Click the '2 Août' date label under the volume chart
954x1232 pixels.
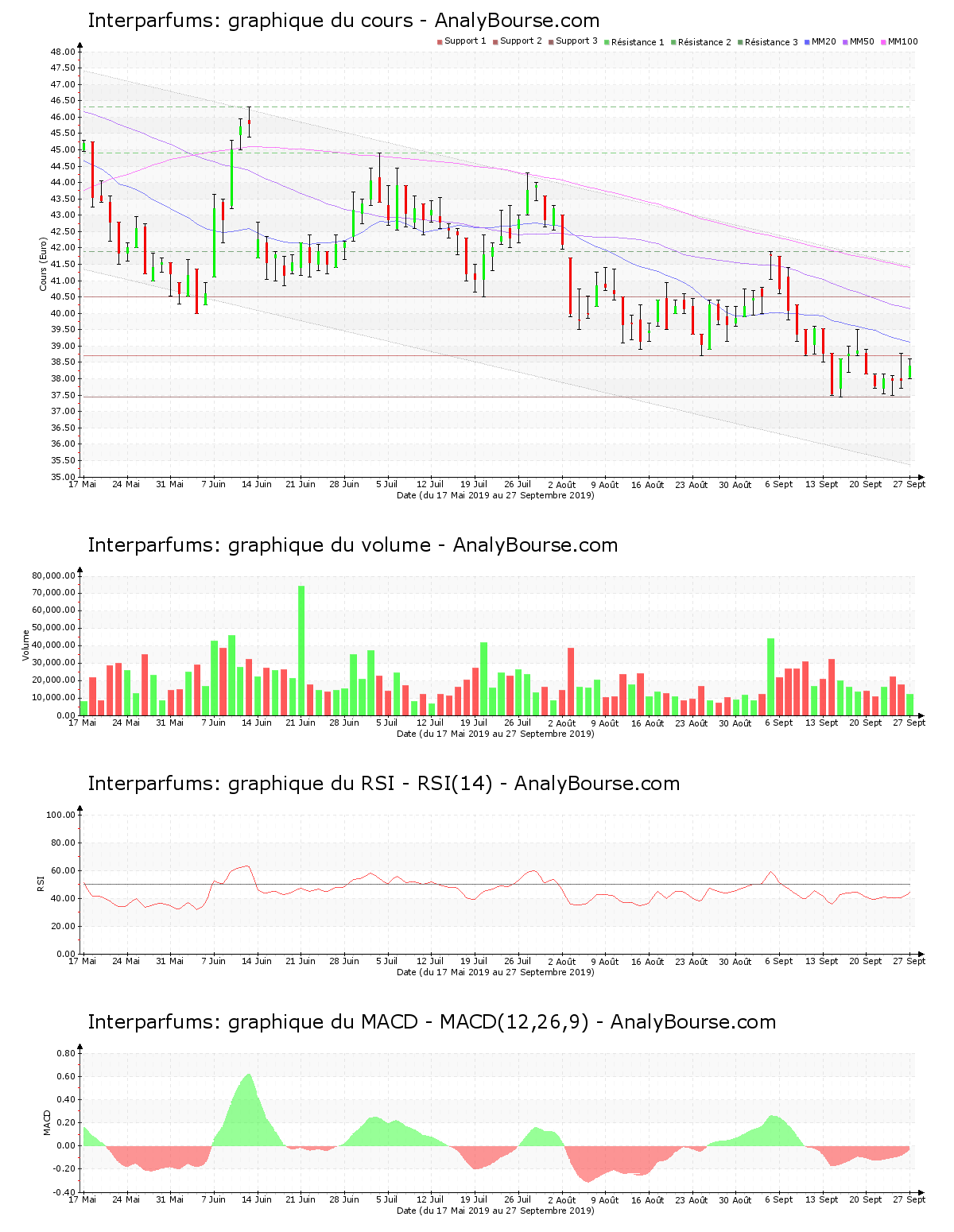point(562,723)
